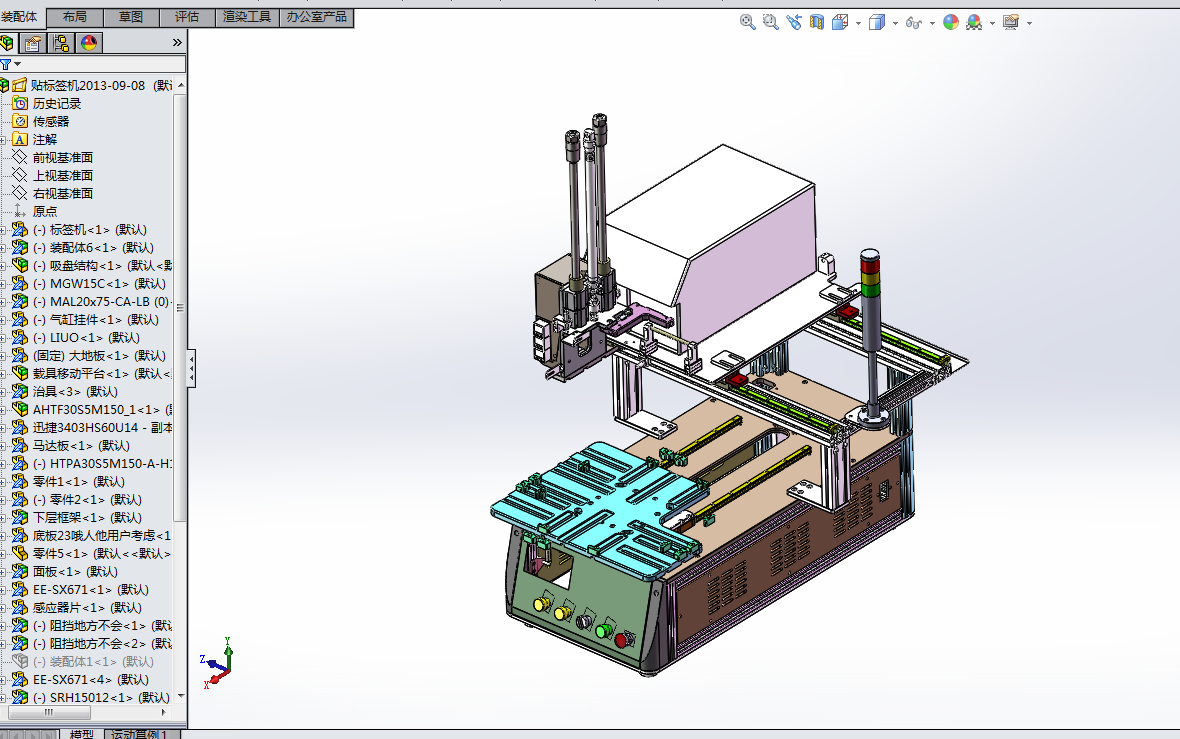The image size is (1180, 739).
Task: Switch to the 评估 ribbon tab
Action: pos(187,17)
